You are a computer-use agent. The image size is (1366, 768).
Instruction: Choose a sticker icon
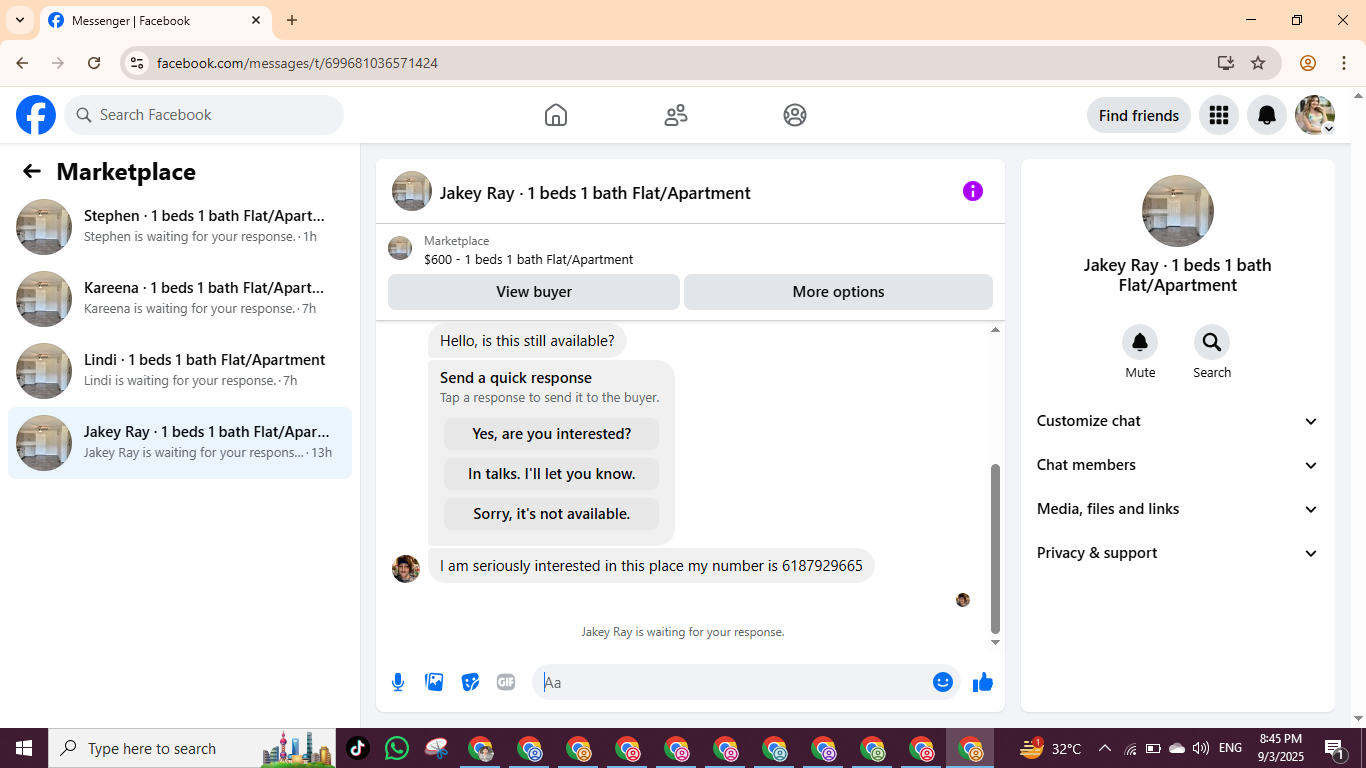point(470,682)
